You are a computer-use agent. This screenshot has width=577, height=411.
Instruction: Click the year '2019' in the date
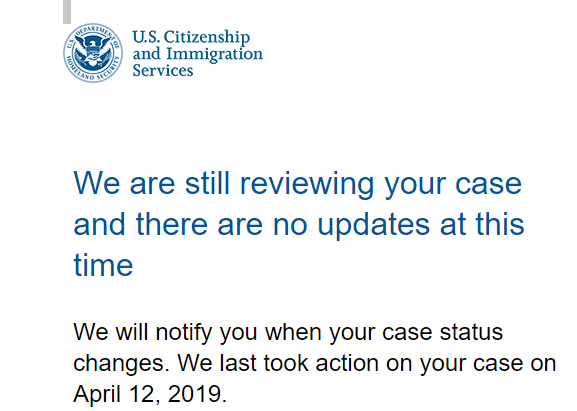click(x=197, y=394)
